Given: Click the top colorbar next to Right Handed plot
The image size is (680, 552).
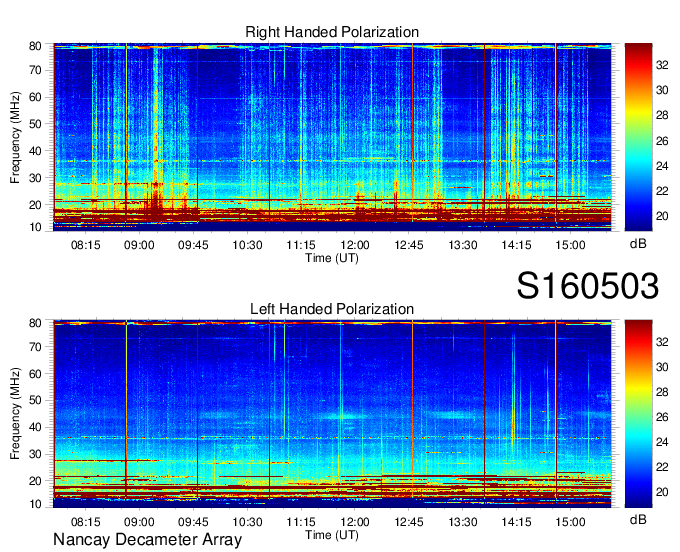Looking at the screenshot, I should [x=638, y=137].
